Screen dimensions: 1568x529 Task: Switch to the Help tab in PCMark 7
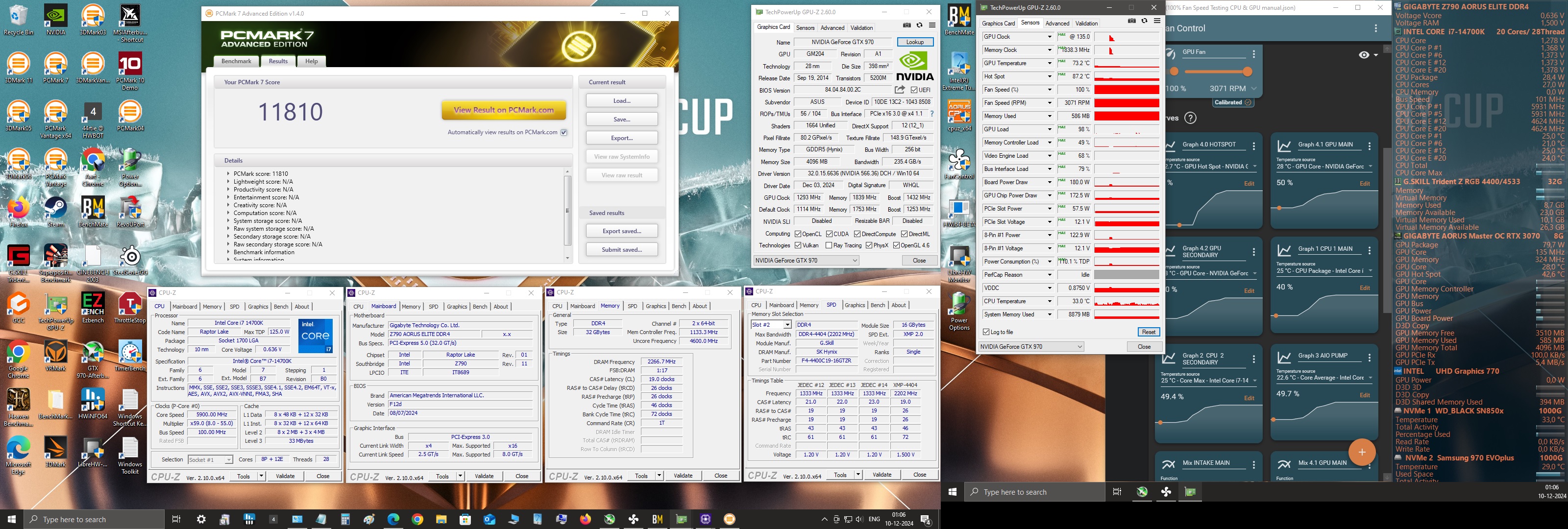(312, 61)
